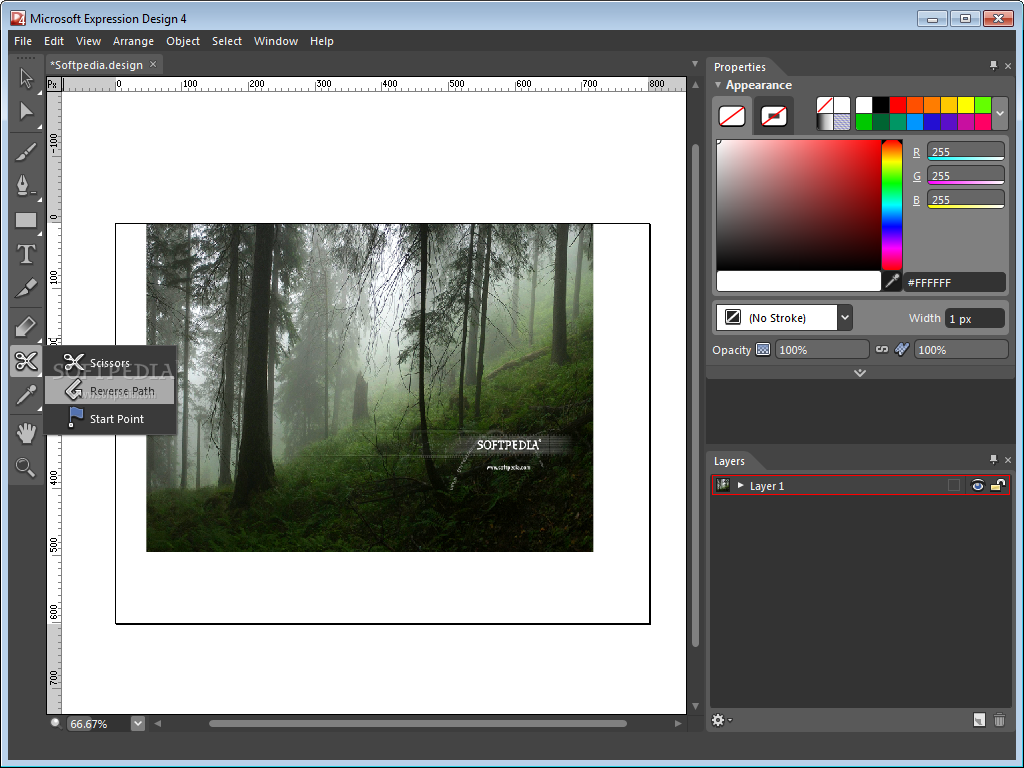Select the Color Dropper tool in the toolbox
The image size is (1024, 768).
coord(26,395)
